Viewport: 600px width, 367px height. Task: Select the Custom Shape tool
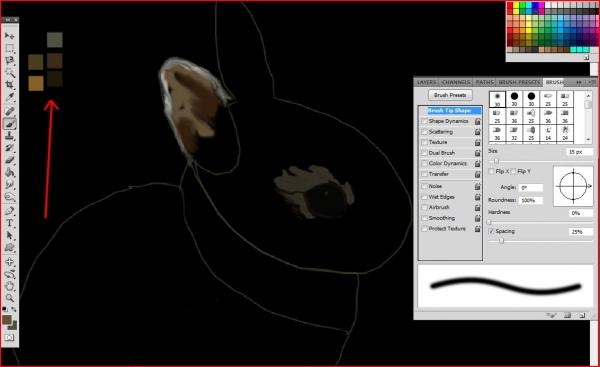click(10, 248)
